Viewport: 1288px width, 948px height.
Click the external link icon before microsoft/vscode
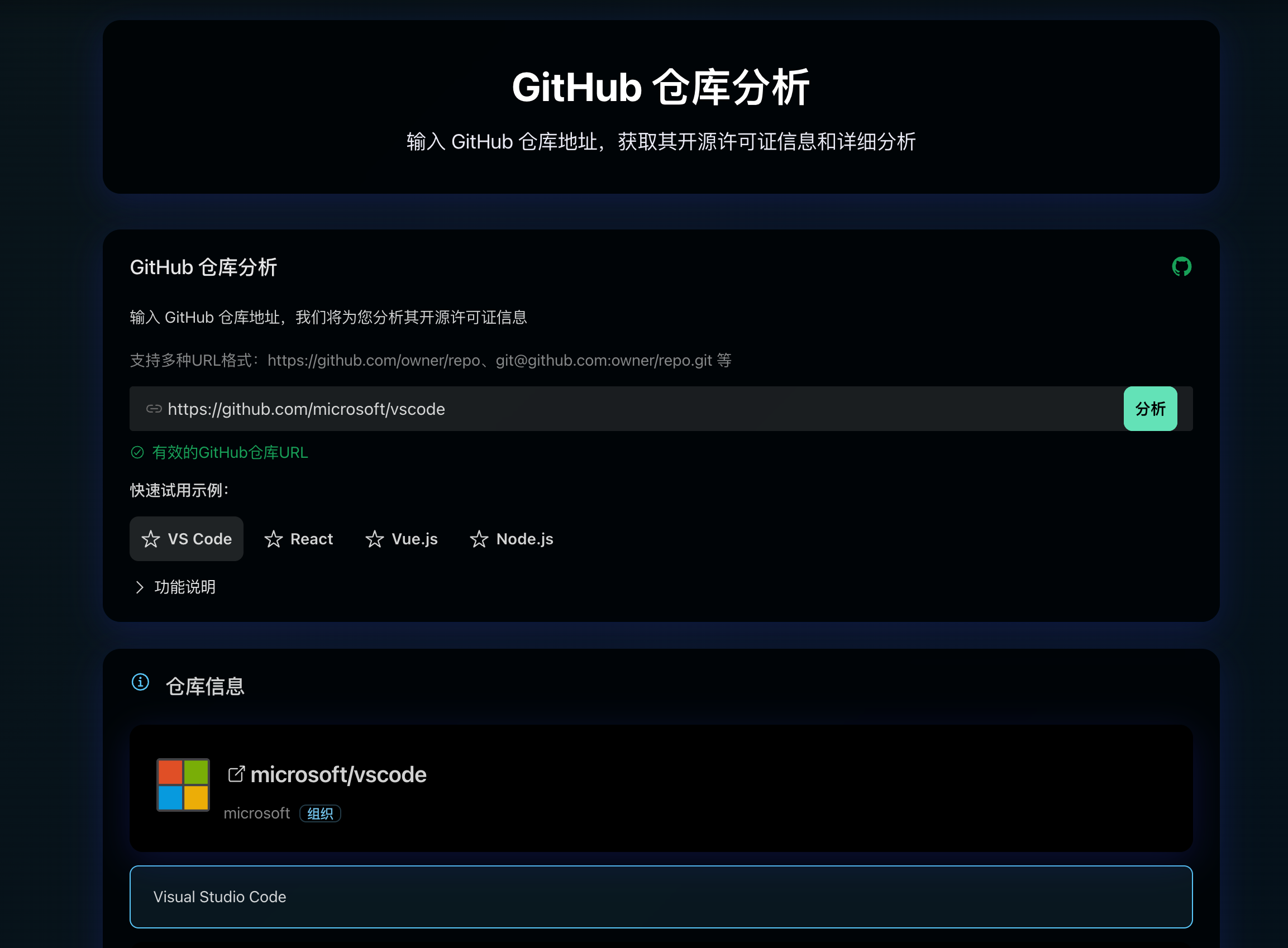click(x=236, y=774)
